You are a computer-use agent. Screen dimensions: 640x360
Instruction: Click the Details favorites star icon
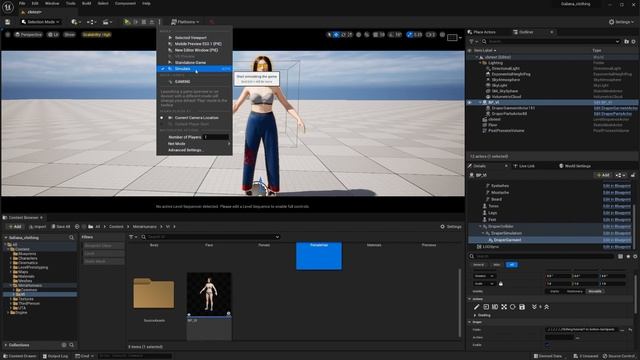[x=628, y=256]
